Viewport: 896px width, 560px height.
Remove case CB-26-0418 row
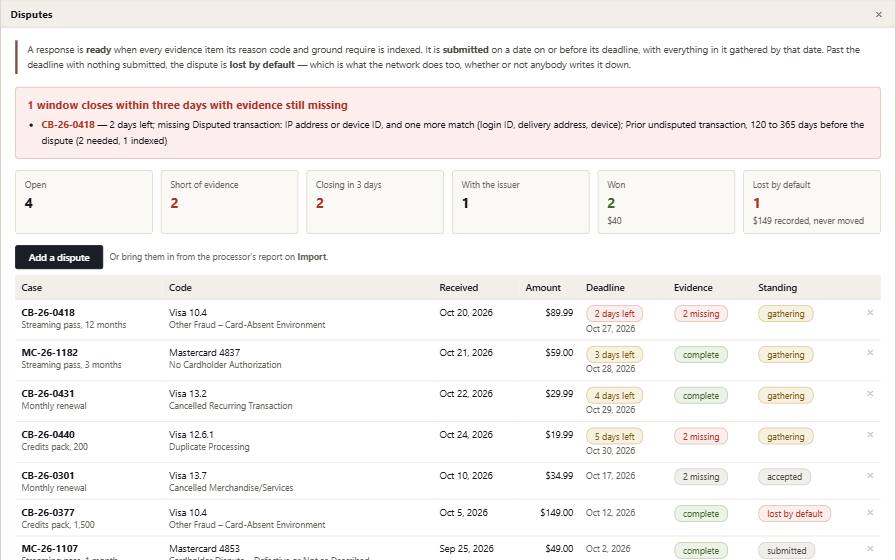coord(870,313)
